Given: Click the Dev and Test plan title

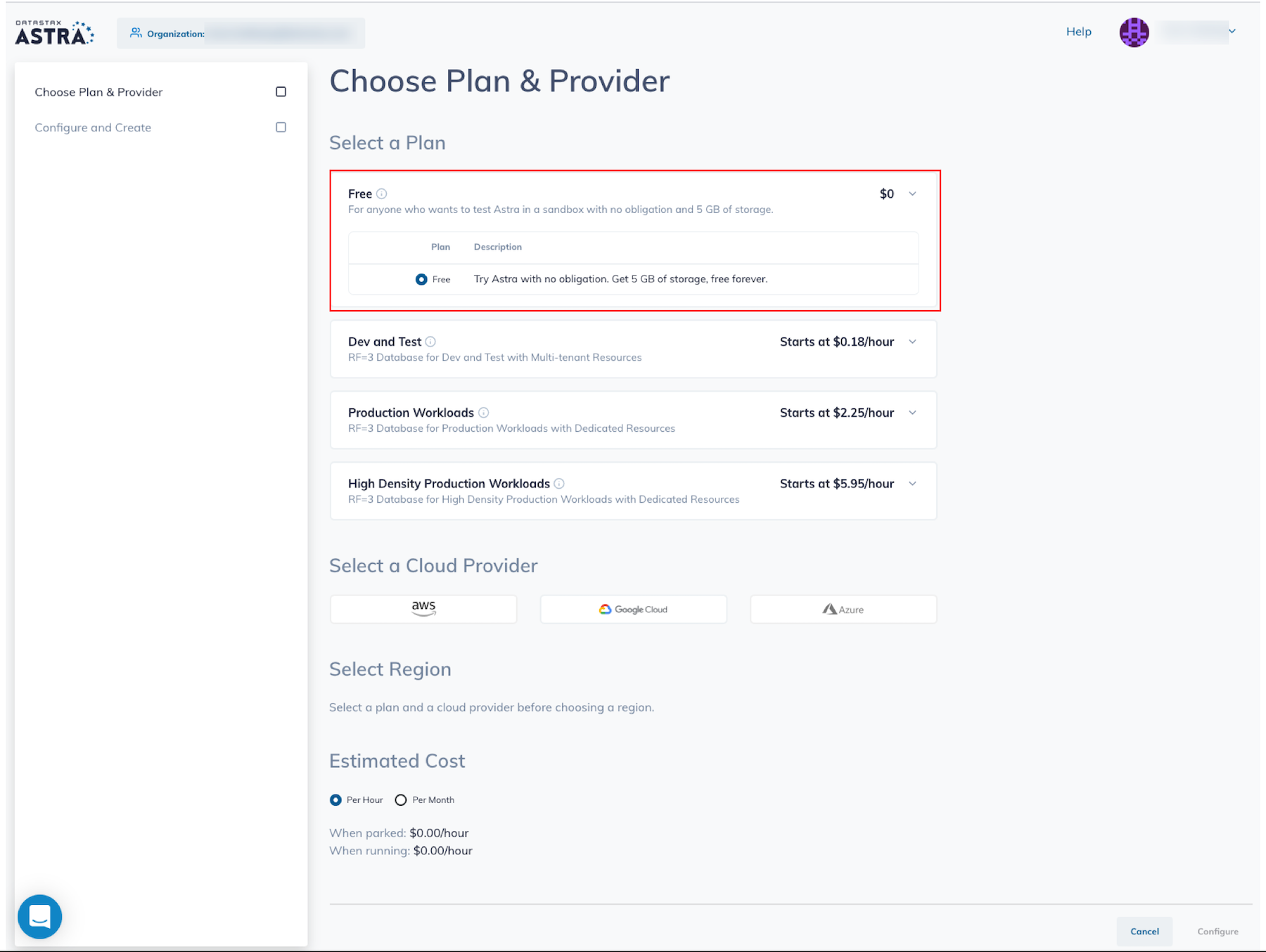Looking at the screenshot, I should 385,342.
